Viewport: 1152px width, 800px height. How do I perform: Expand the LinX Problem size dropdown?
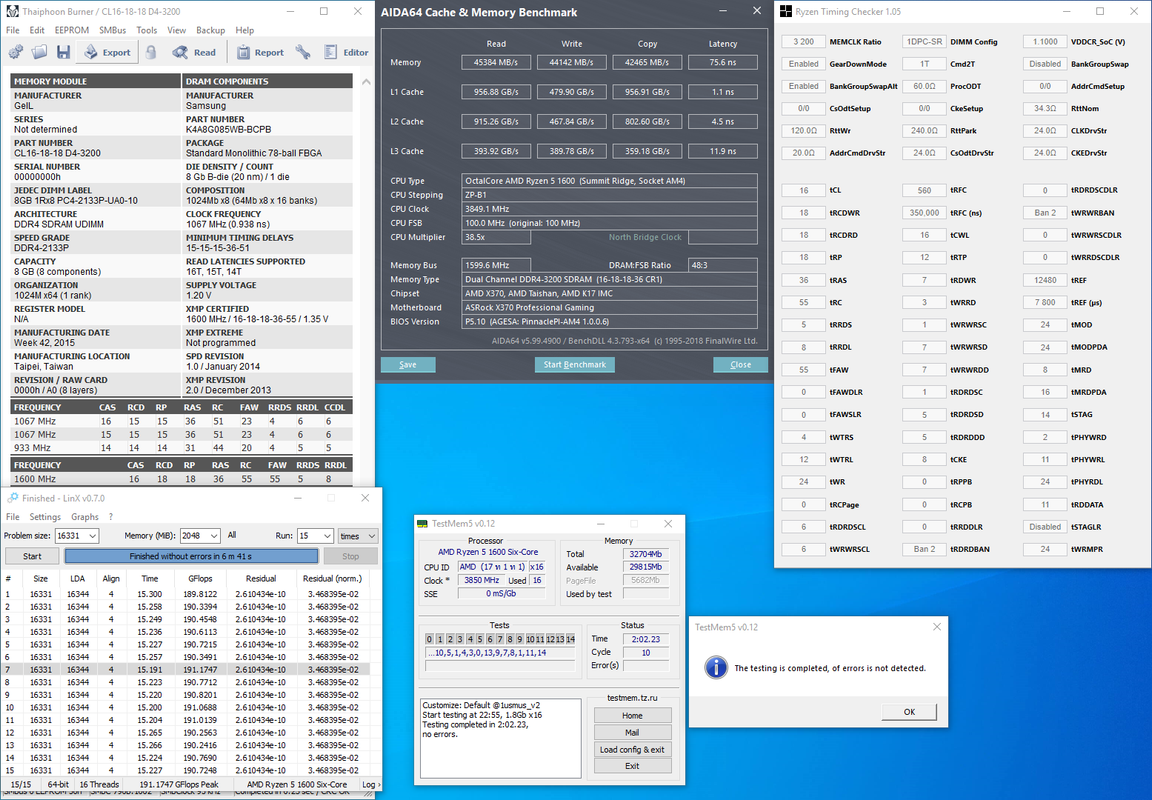pyautogui.click(x=93, y=536)
